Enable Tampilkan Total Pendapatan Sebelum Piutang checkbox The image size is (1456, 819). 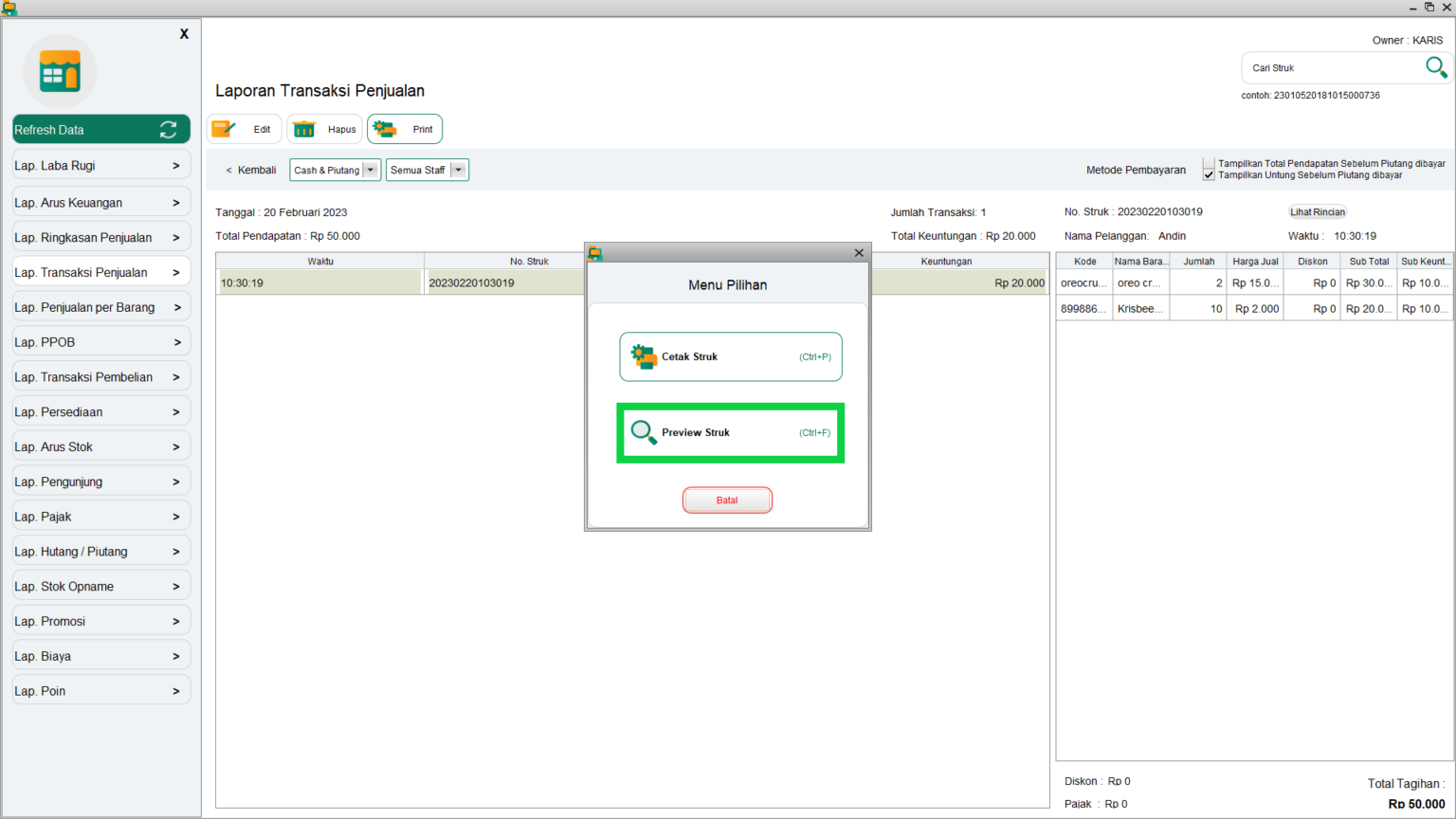coord(1209,163)
